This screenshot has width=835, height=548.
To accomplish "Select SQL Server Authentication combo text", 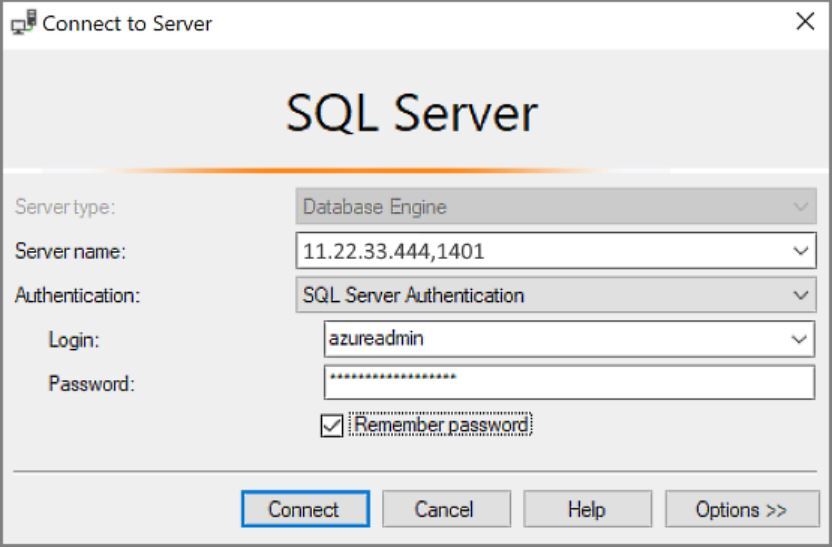I will 413,295.
